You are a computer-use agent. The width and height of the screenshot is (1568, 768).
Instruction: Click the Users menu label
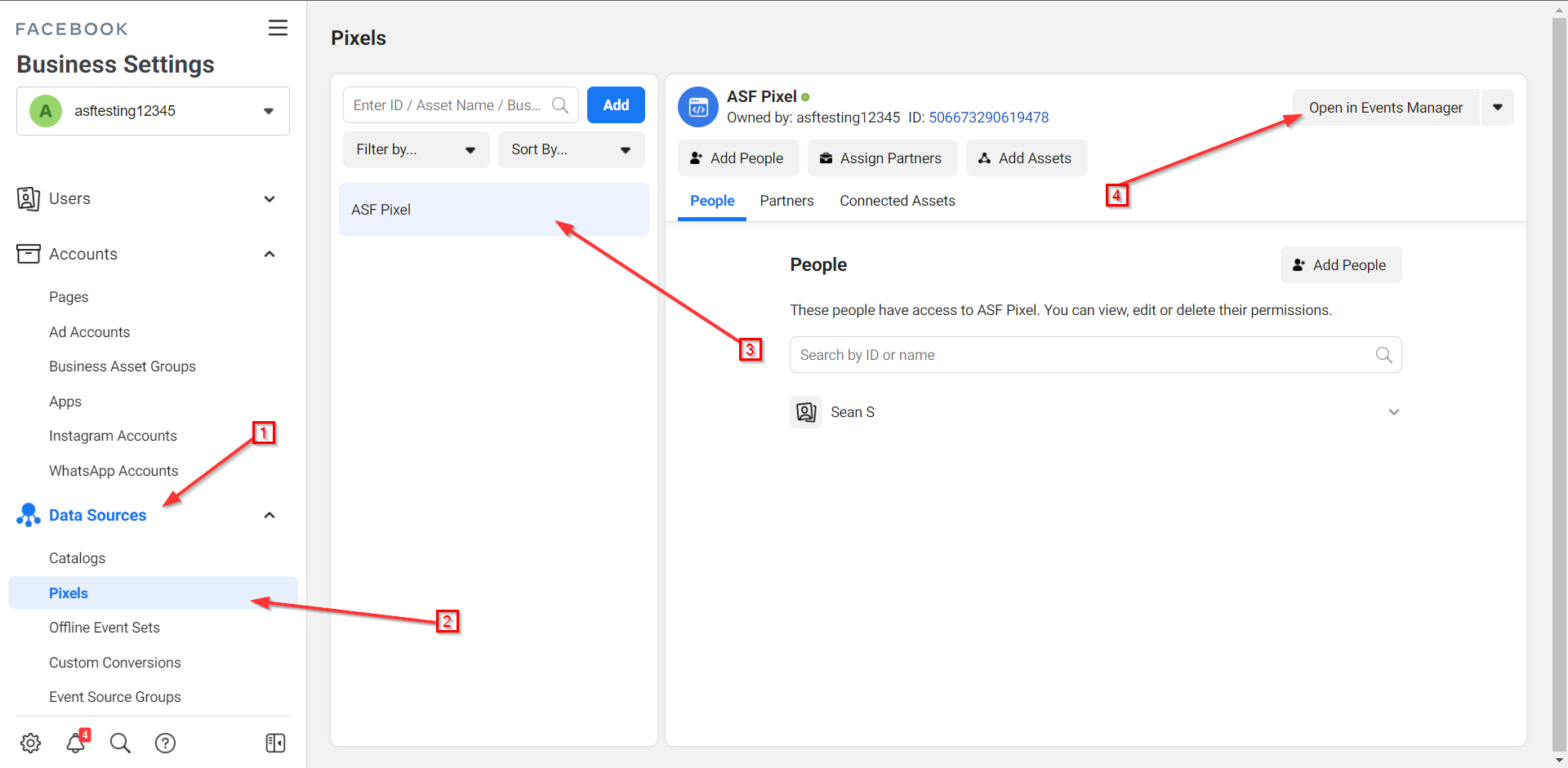click(69, 199)
